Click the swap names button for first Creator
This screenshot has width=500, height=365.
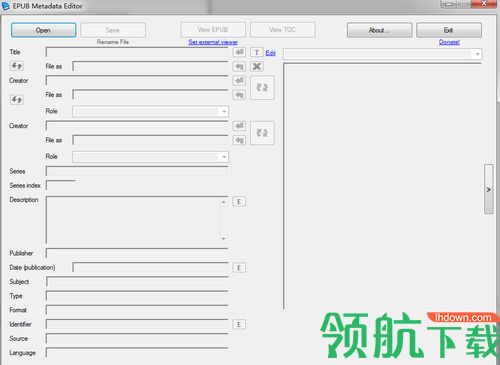[262, 88]
